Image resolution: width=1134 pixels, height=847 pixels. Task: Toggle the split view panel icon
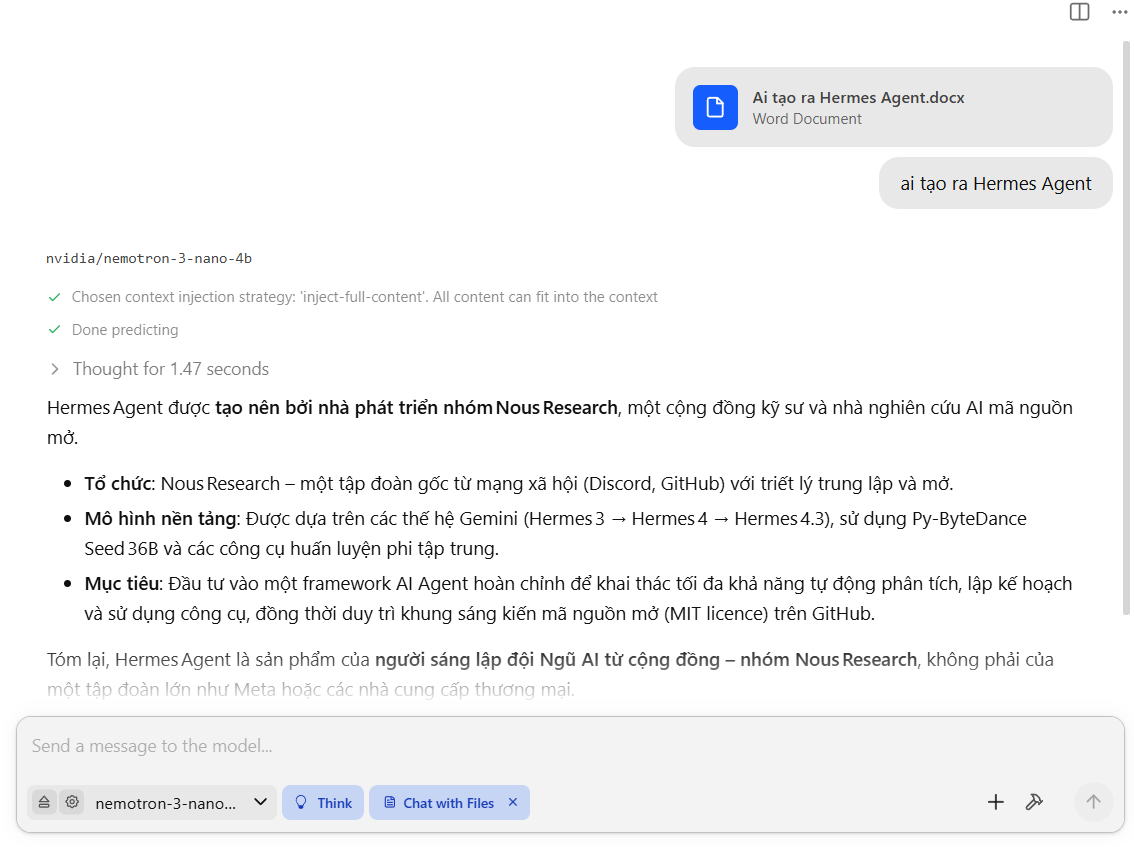click(x=1079, y=12)
